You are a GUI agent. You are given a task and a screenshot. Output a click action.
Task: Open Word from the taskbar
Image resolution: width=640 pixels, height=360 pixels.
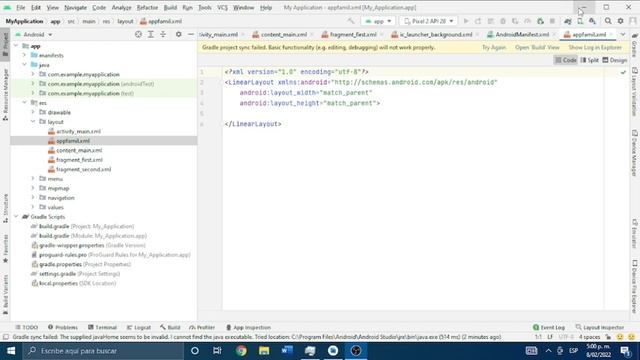(x=287, y=351)
